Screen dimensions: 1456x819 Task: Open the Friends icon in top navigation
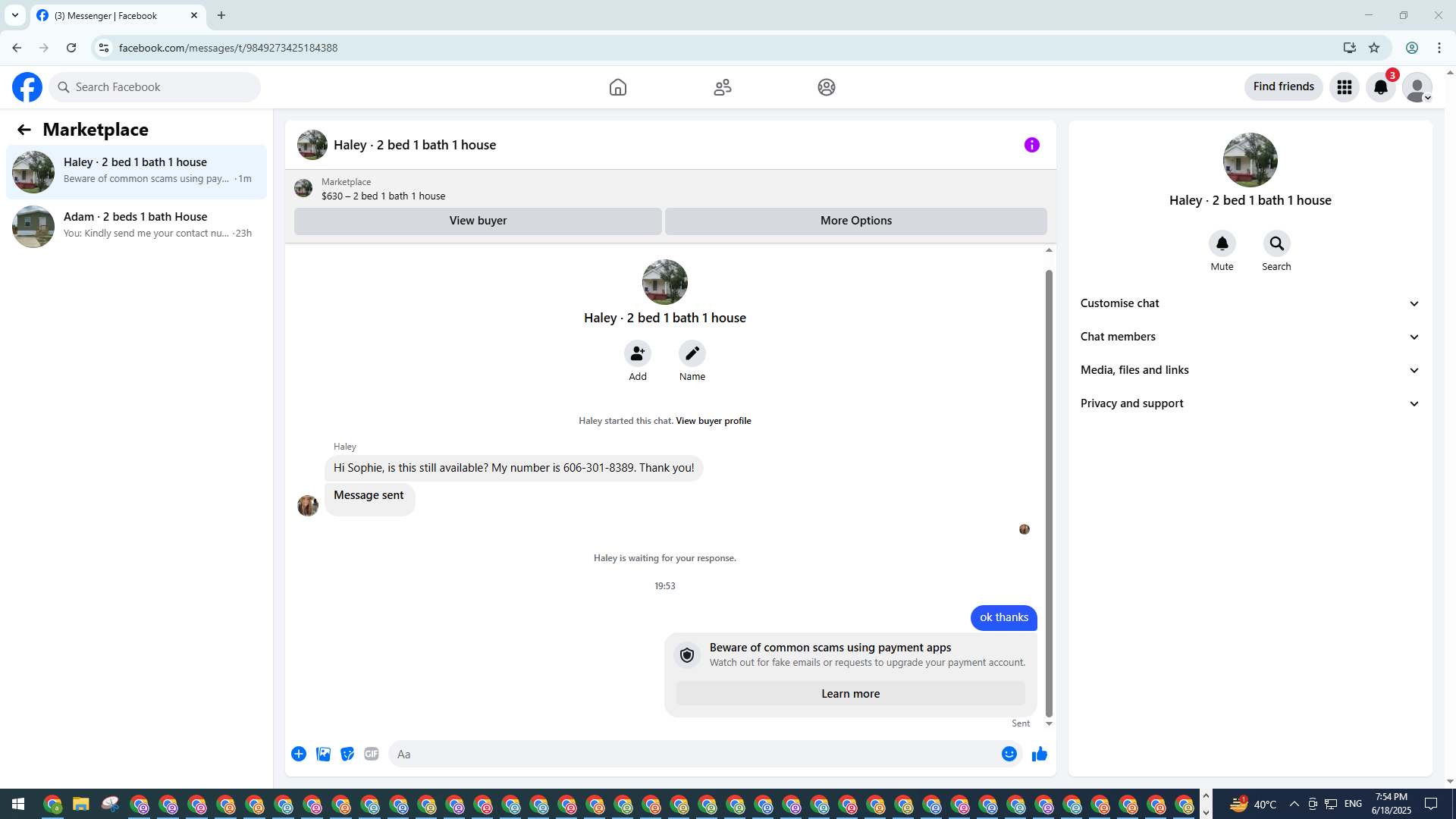tap(723, 87)
